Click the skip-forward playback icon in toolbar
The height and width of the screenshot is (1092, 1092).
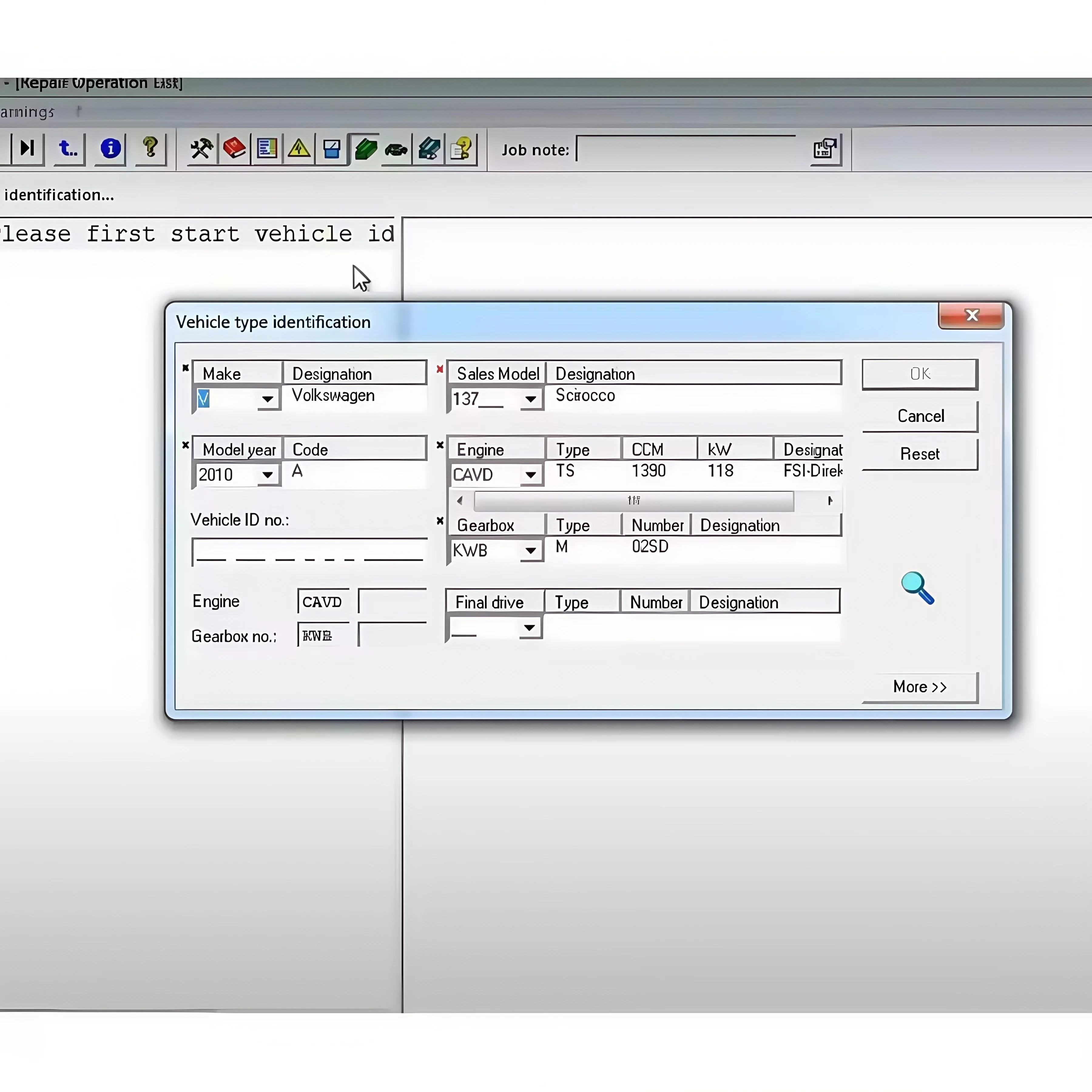[x=27, y=149]
